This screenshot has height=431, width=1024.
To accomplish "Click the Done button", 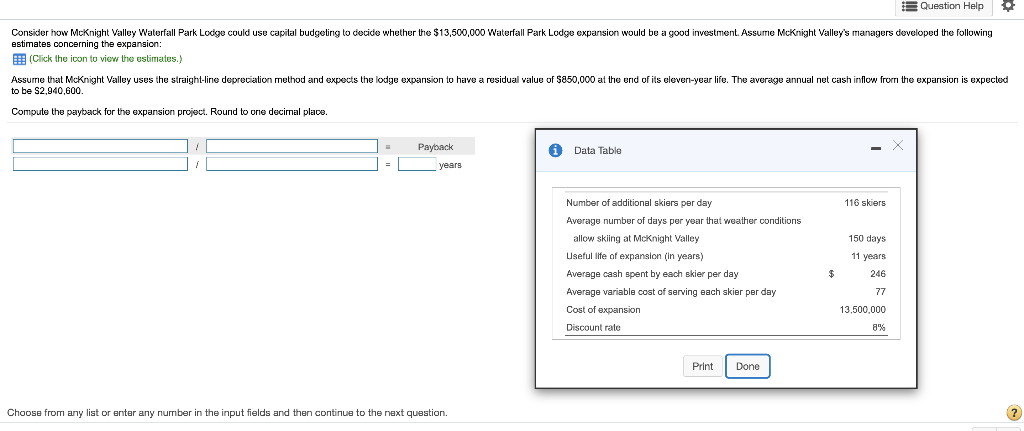I will pyautogui.click(x=748, y=366).
